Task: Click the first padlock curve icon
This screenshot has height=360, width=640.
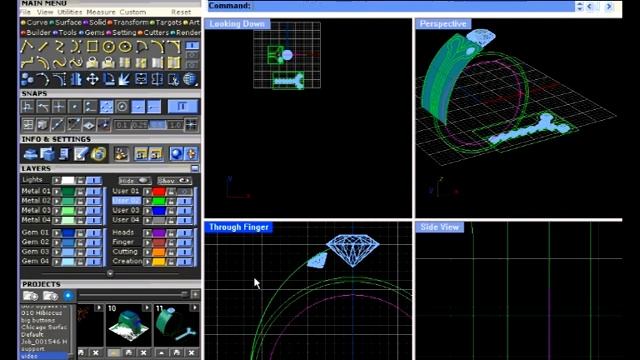Action: click(92, 63)
